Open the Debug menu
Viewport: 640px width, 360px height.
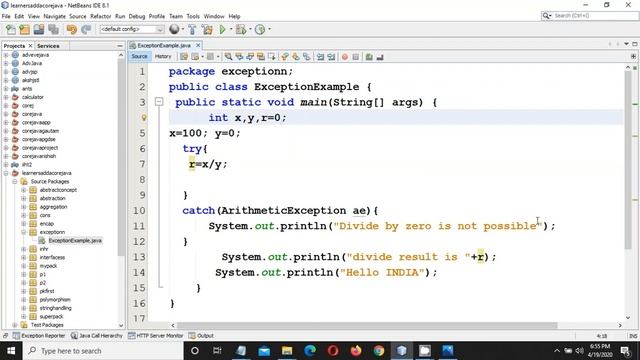click(137, 16)
